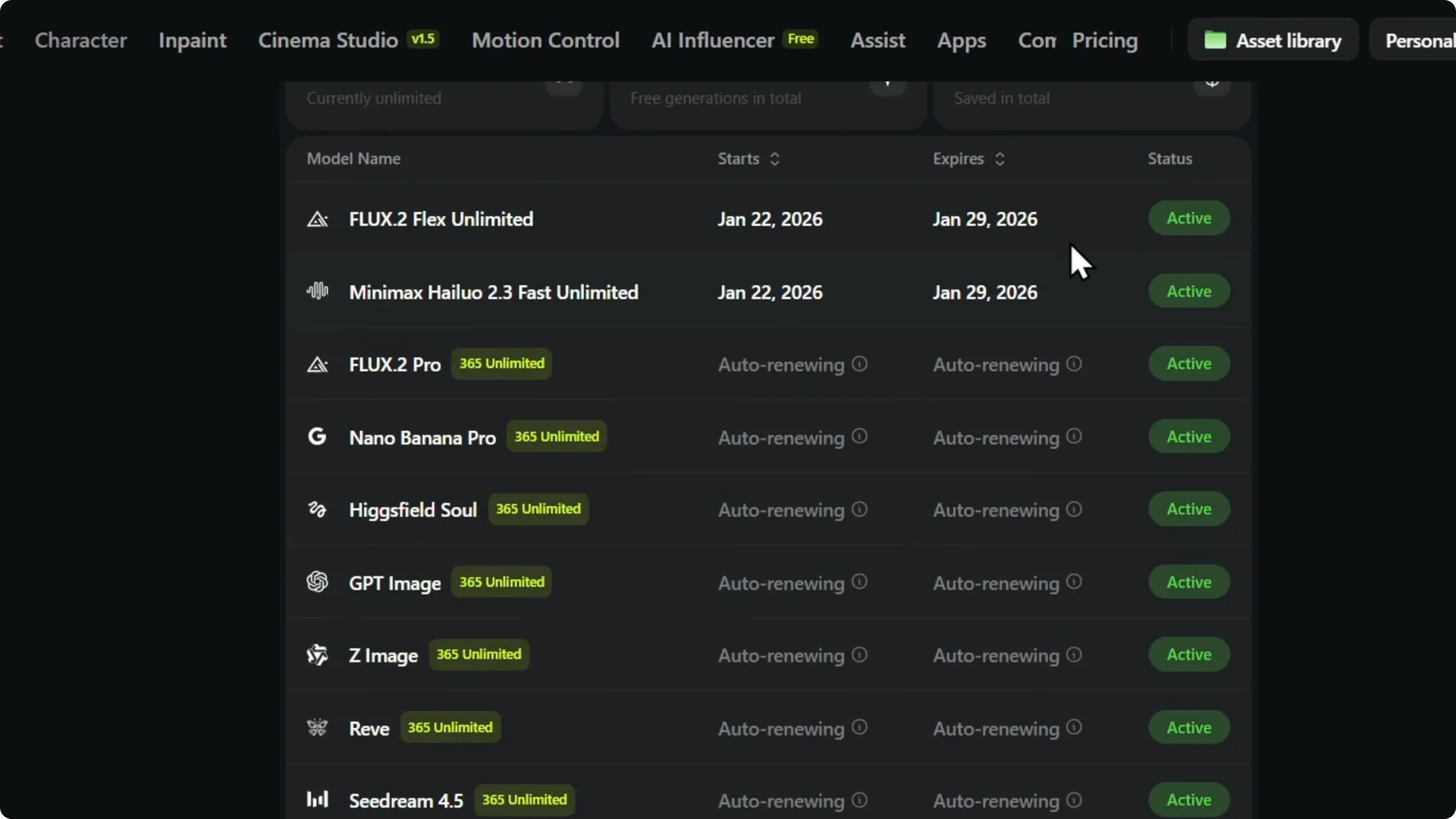Image resolution: width=1456 pixels, height=819 pixels.
Task: Select the Google icon beside Nano Banana Pro
Action: pos(317,437)
